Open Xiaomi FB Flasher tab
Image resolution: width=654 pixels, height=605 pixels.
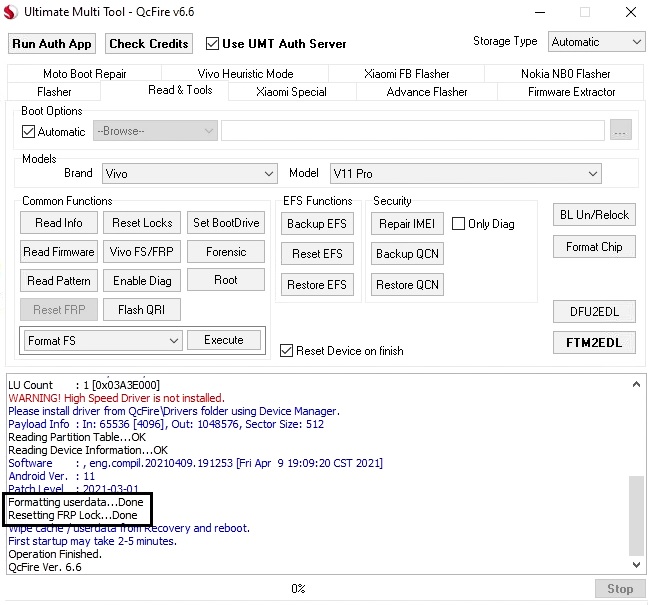point(407,74)
